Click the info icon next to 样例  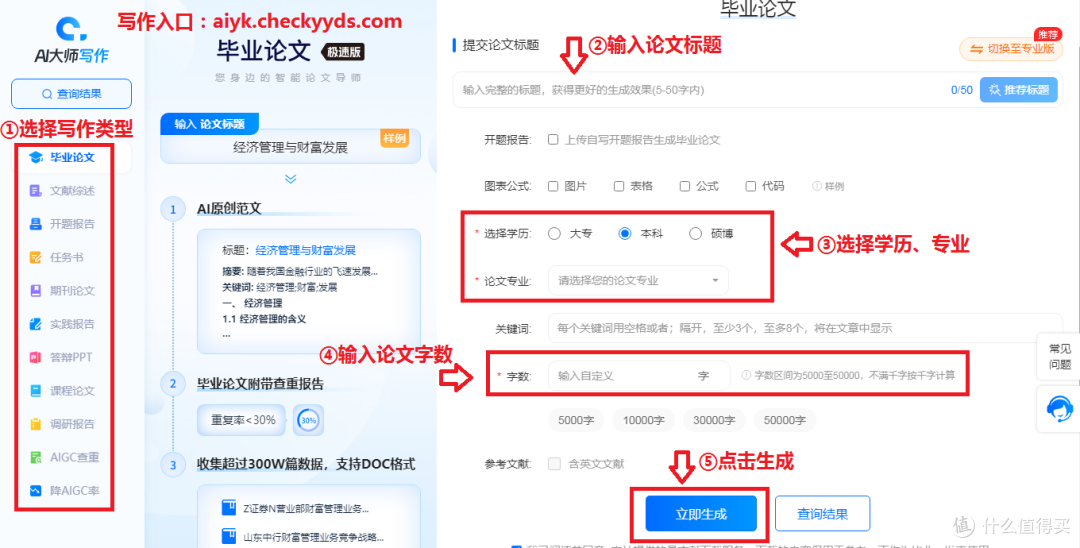pyautogui.click(x=816, y=186)
